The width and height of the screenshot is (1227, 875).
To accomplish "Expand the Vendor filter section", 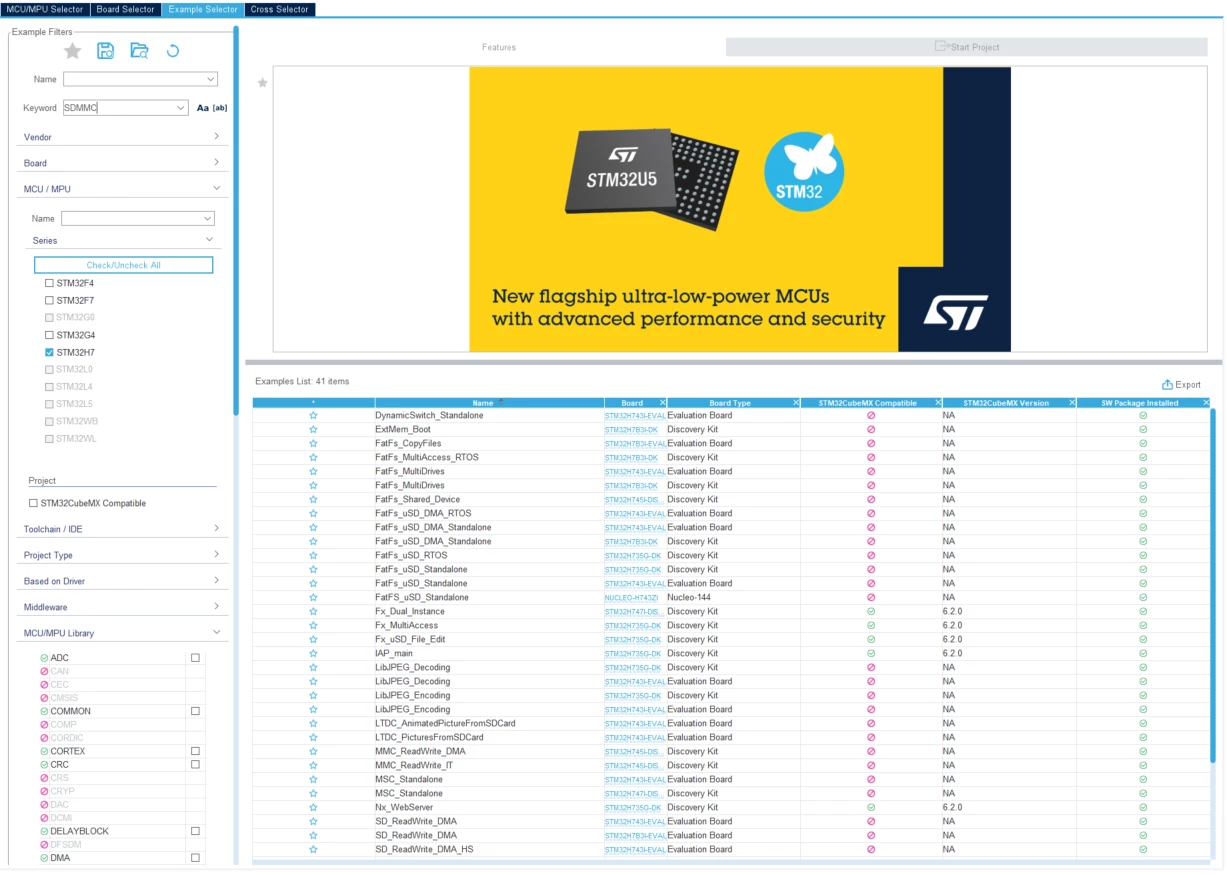I will pyautogui.click(x=216, y=136).
